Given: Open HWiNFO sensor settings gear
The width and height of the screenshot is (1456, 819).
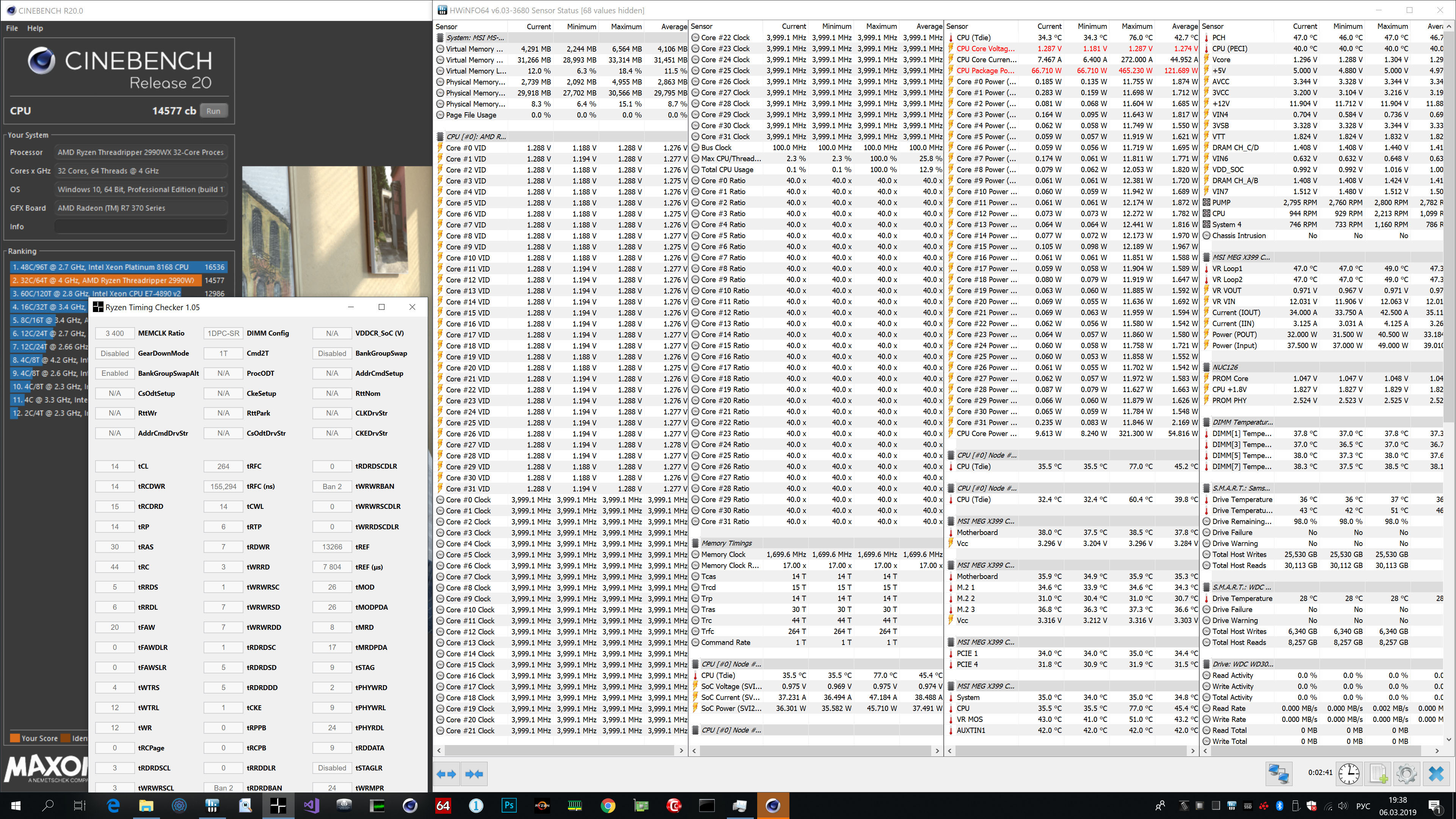Looking at the screenshot, I should click(x=1406, y=773).
